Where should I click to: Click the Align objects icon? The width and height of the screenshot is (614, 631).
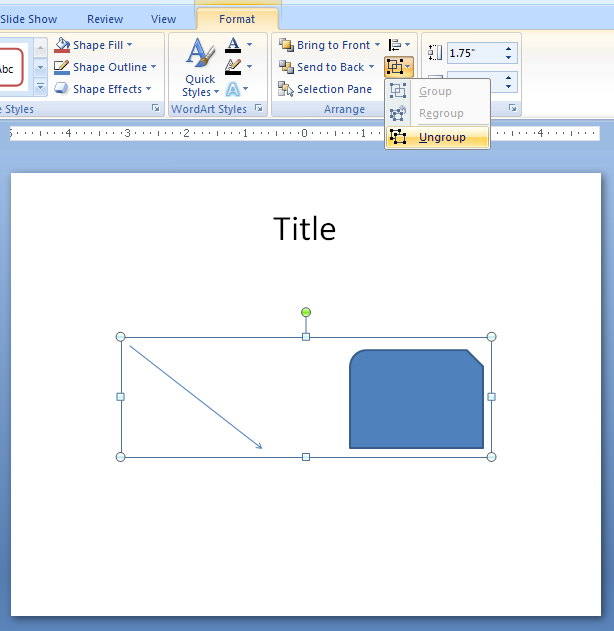tap(394, 45)
